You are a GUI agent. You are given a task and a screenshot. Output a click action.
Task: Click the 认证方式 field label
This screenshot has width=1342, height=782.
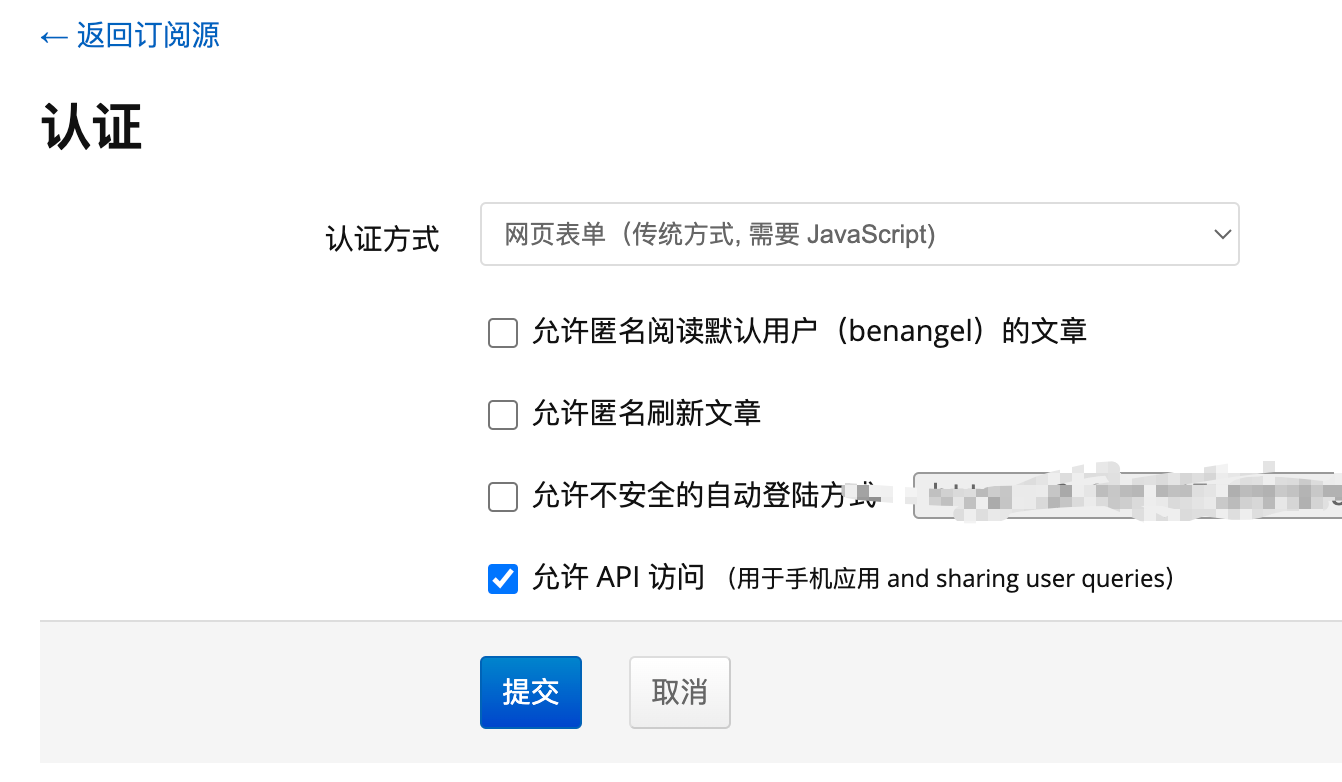[x=382, y=239]
